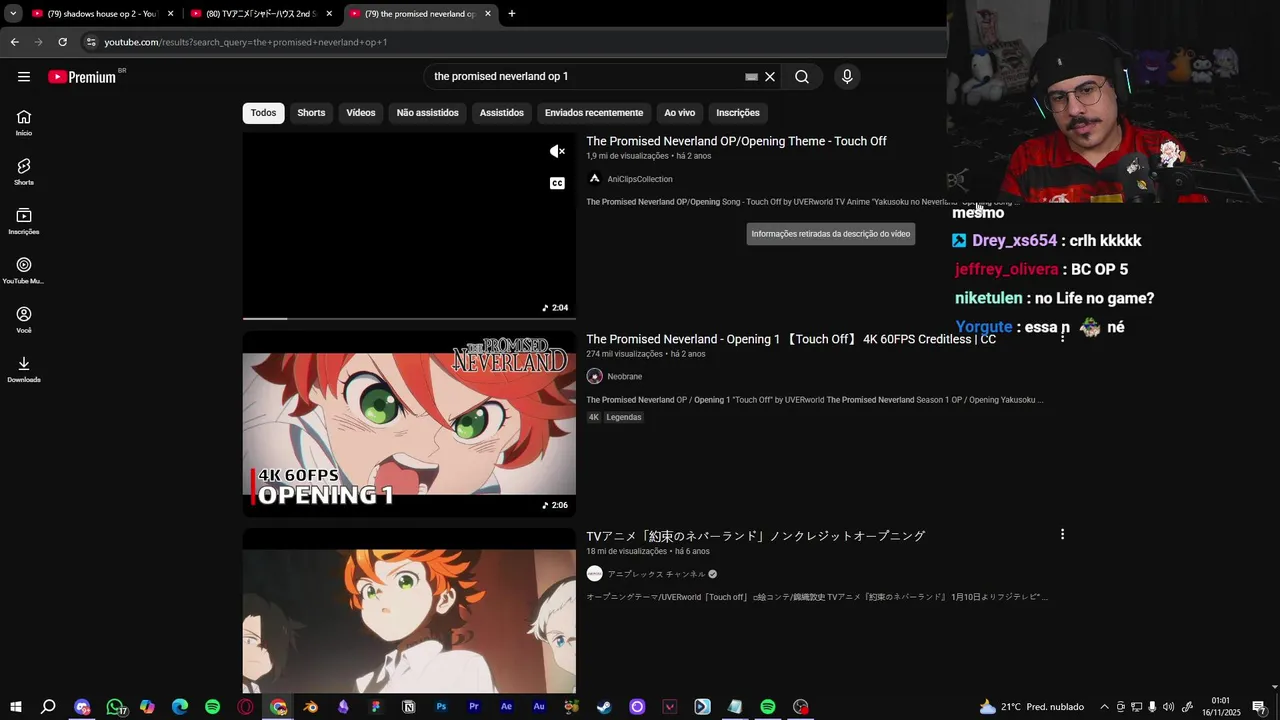
Task: Open AniClipsCollection channel name link
Action: click(x=640, y=179)
